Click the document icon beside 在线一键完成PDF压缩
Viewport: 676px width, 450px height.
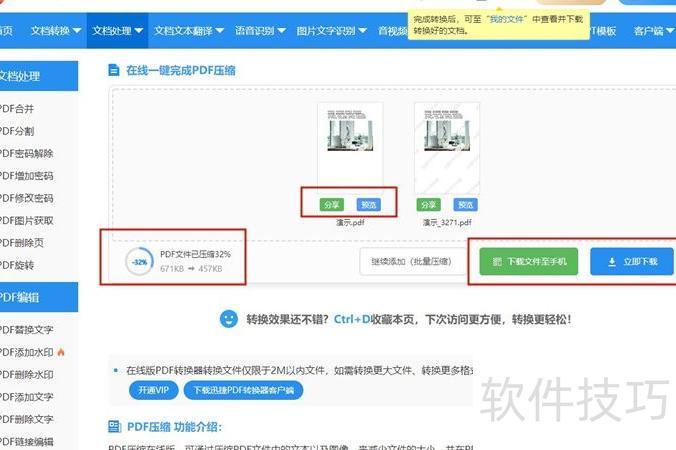(x=114, y=70)
